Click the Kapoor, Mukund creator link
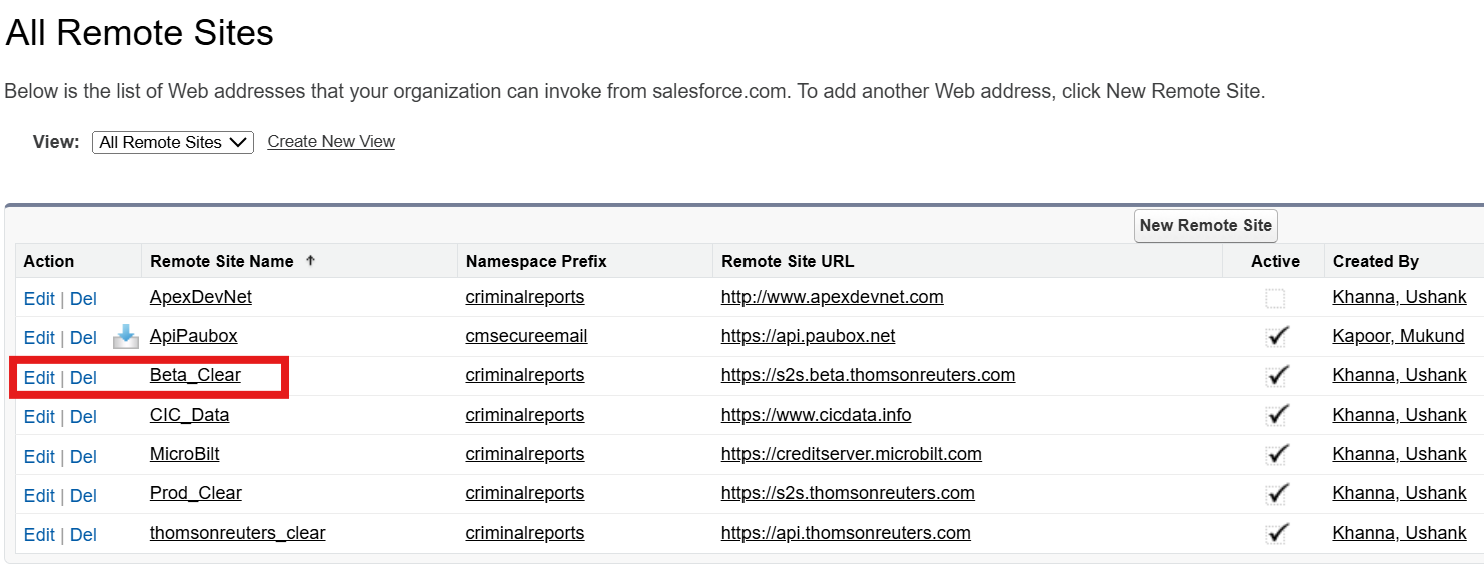Image resolution: width=1484 pixels, height=588 pixels. click(x=1398, y=336)
